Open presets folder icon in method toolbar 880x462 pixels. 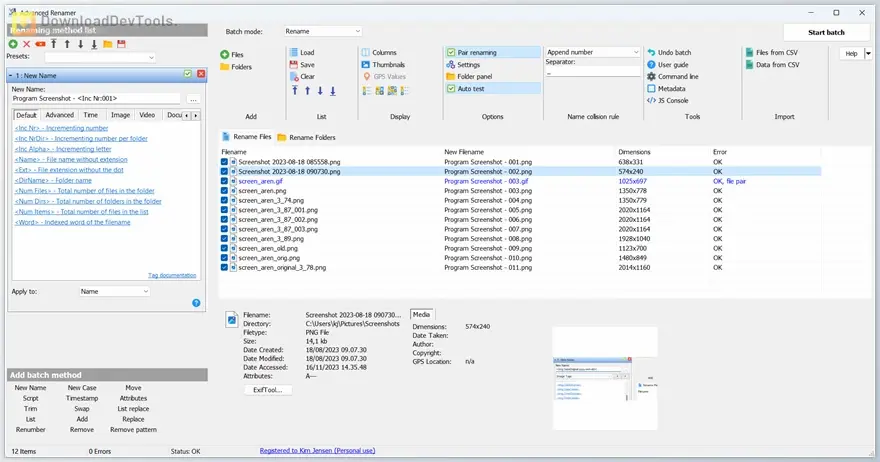[108, 44]
